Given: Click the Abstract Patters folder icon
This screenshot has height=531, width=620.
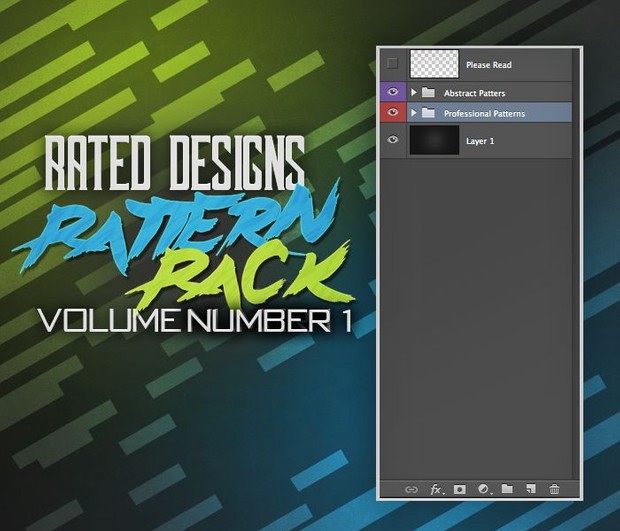Looking at the screenshot, I should [428, 93].
